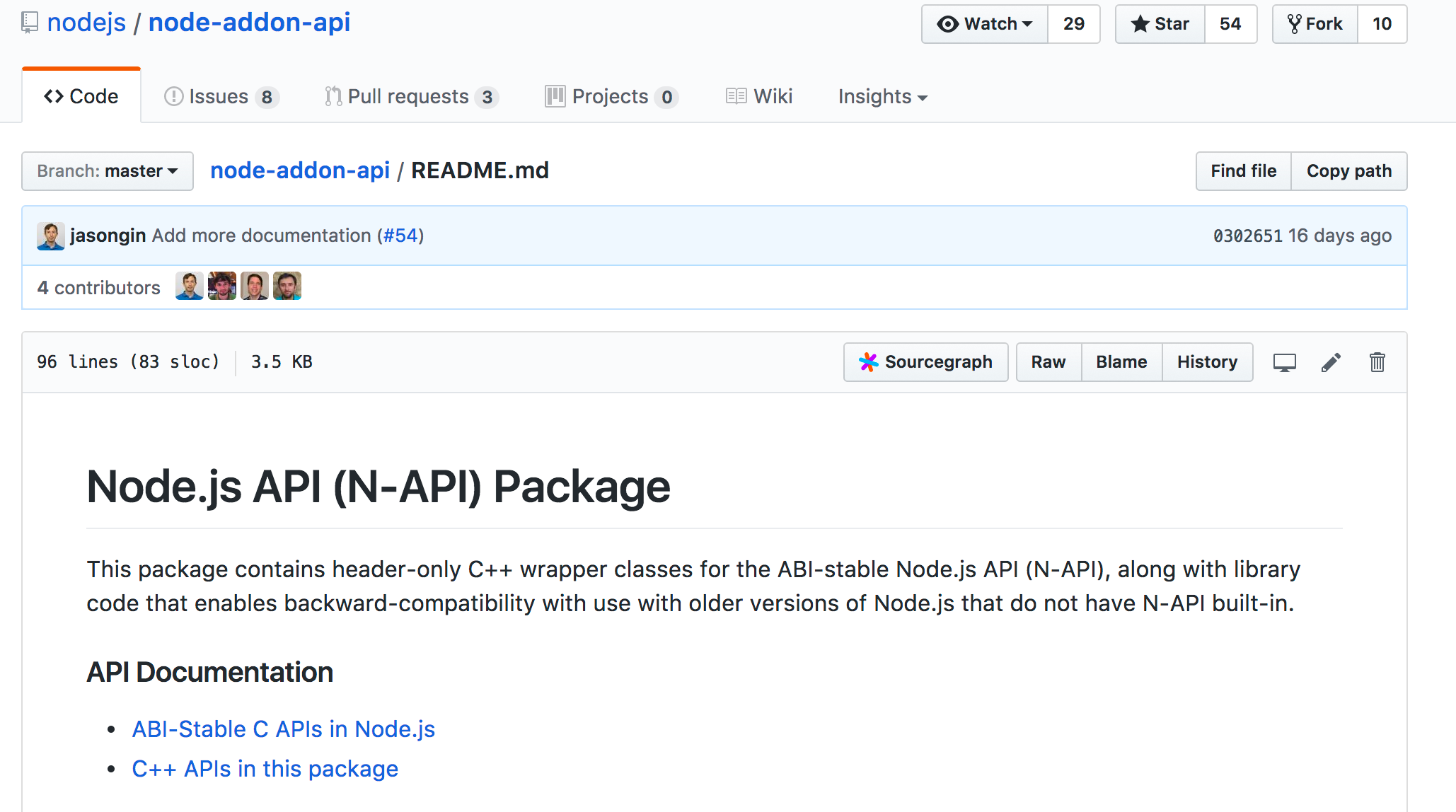The height and width of the screenshot is (812, 1456).
Task: Open the Watch dropdown
Action: click(x=985, y=24)
